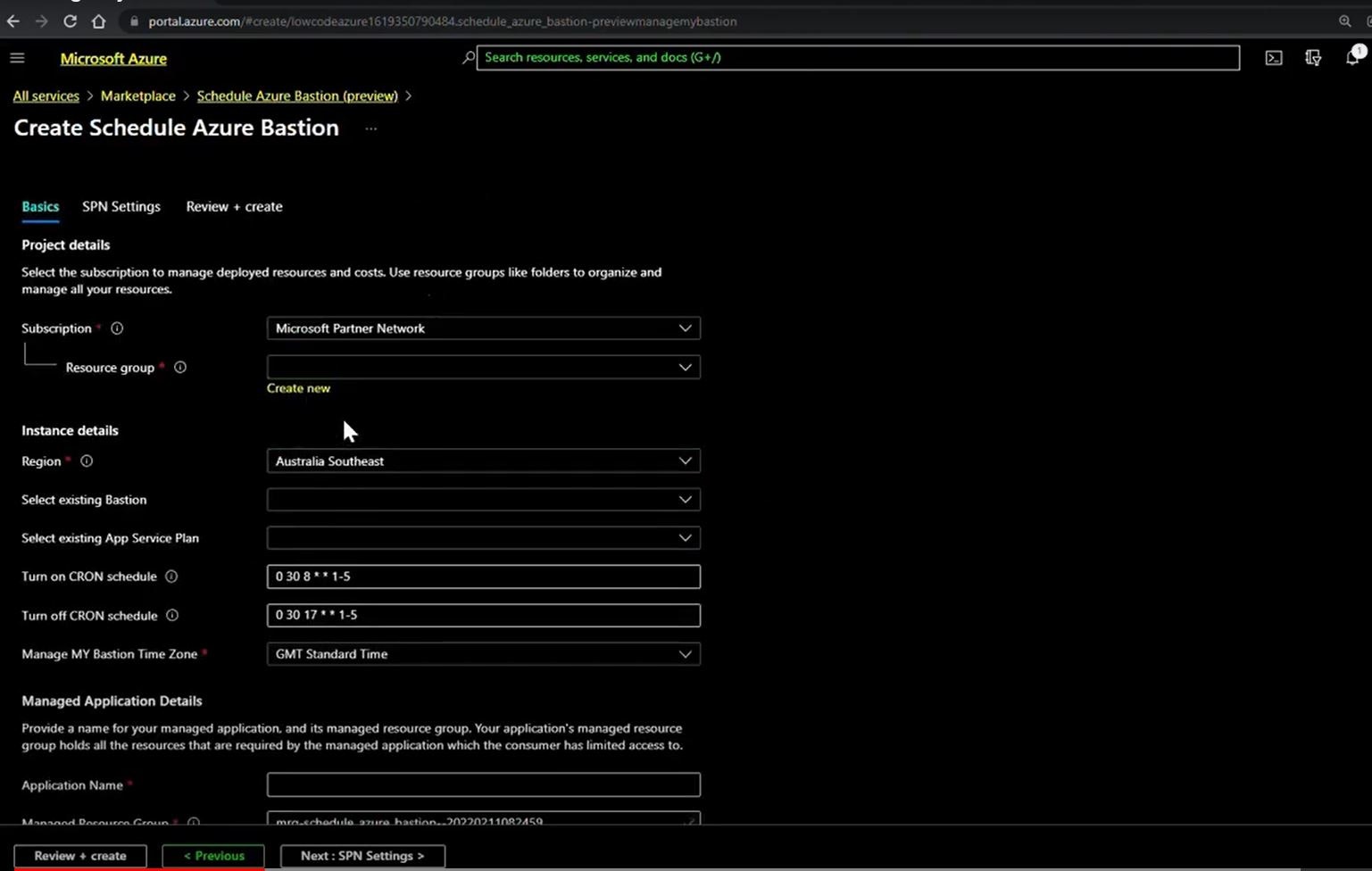Open the Subscription dropdown

[483, 328]
